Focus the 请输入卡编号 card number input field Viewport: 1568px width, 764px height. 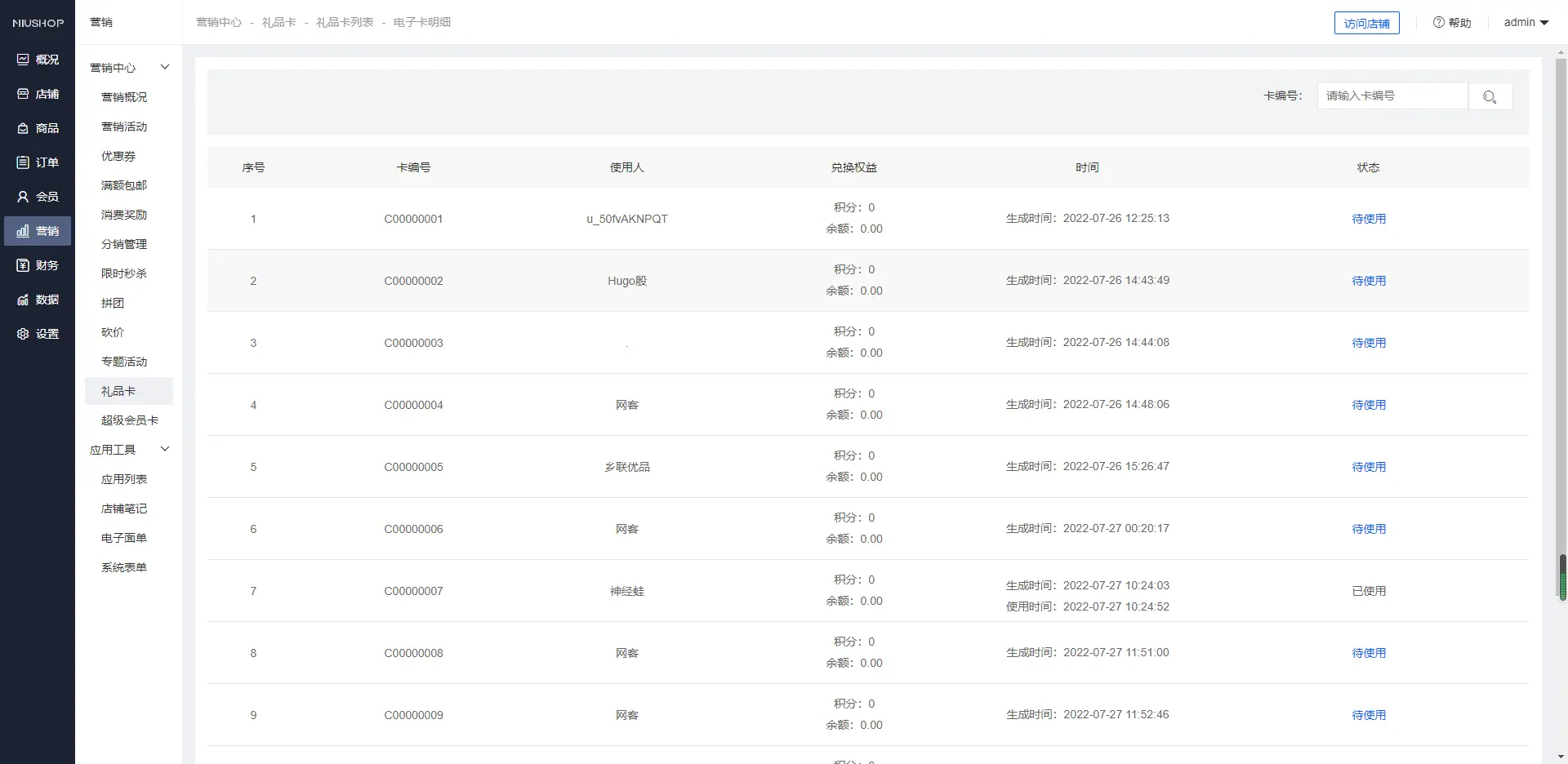(1392, 96)
